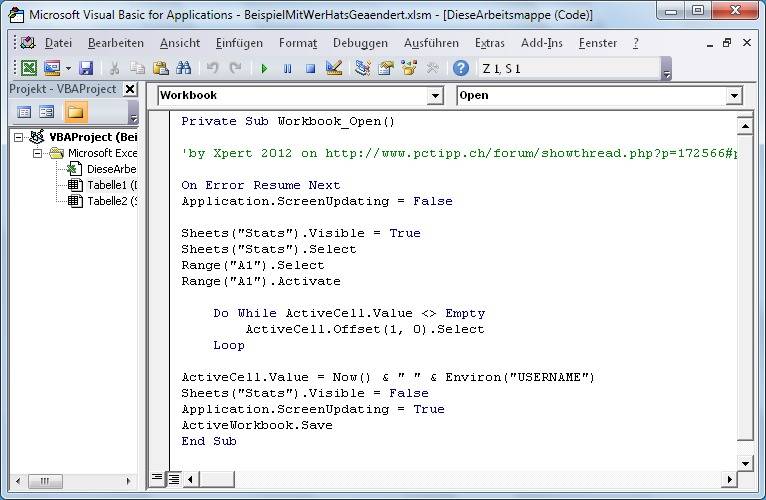The image size is (766, 500).
Task: Open help with the question mark icon
Action: pos(460,68)
